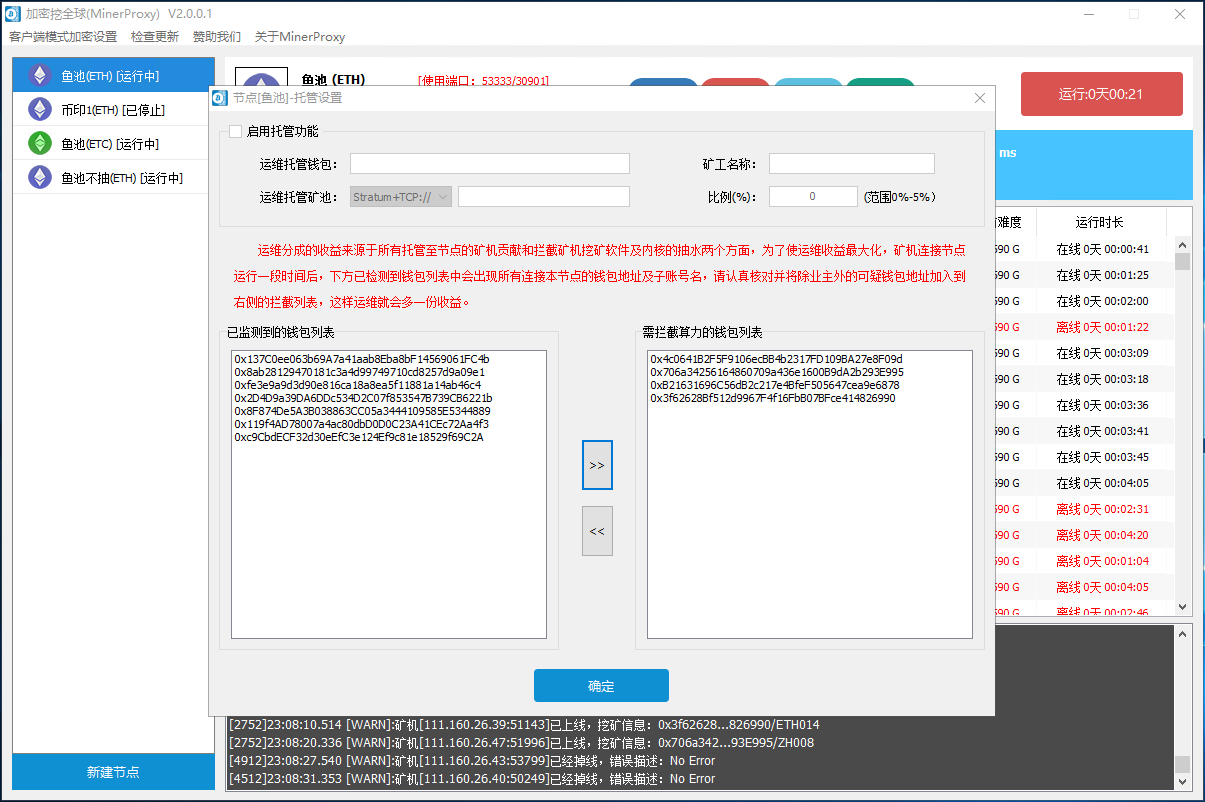Open the Stratum+TCP:// protocol dropdown
The image size is (1205, 802).
pos(401,197)
